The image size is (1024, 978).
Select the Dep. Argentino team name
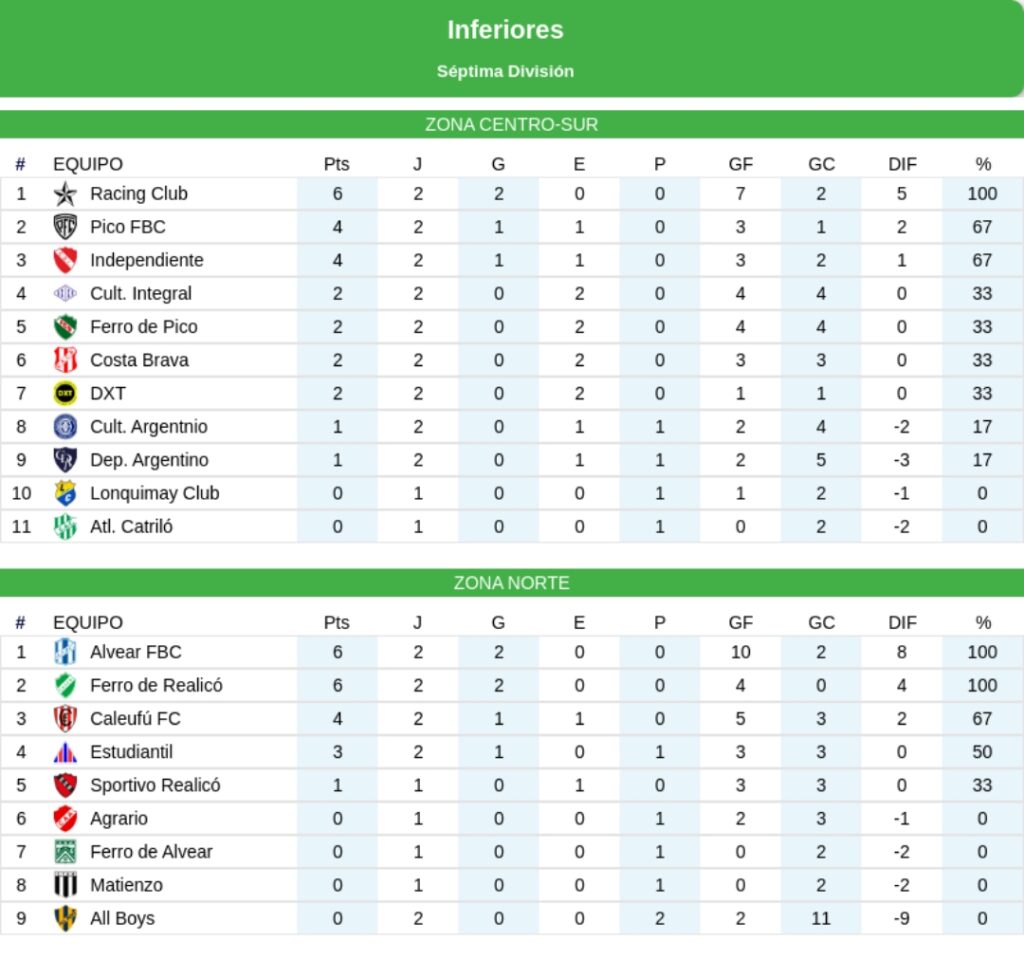[149, 460]
